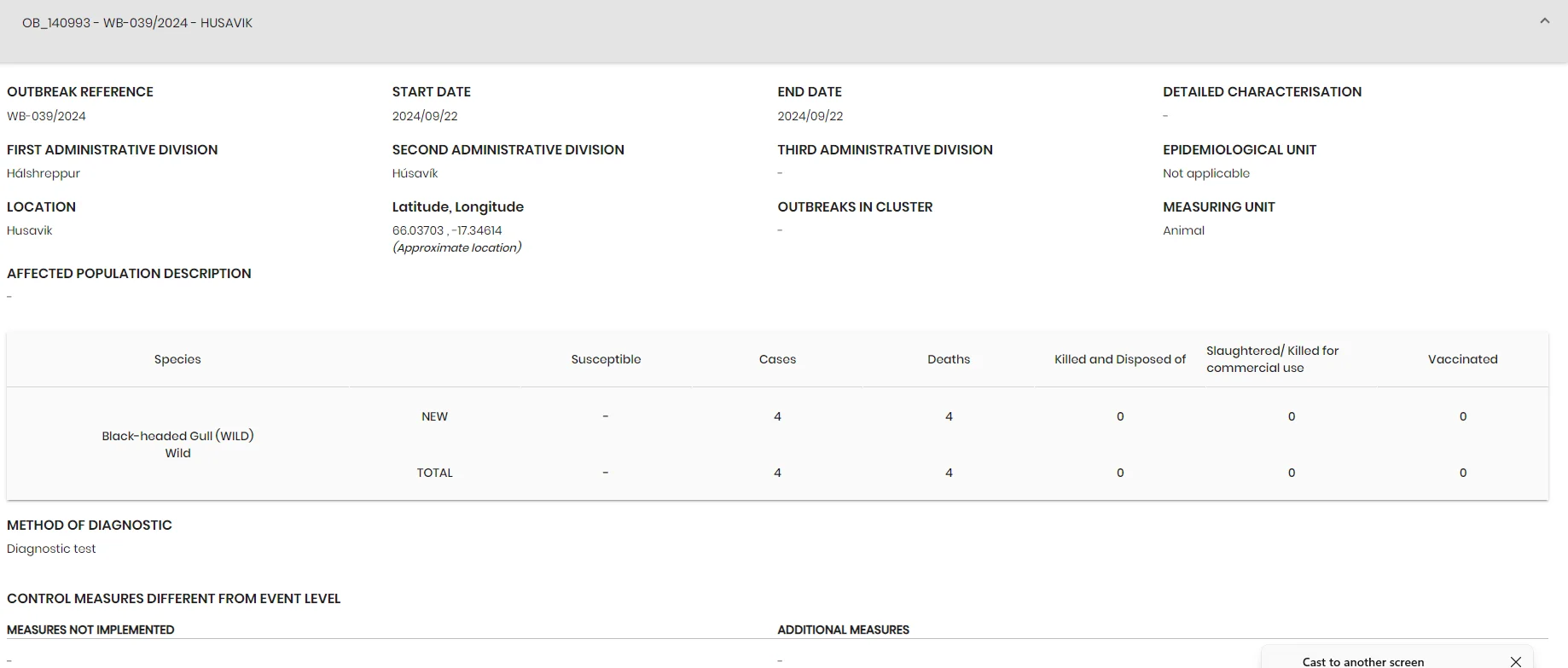Click the first administrative division Hálshreppur
Image resolution: width=1568 pixels, height=668 pixels.
pos(44,173)
